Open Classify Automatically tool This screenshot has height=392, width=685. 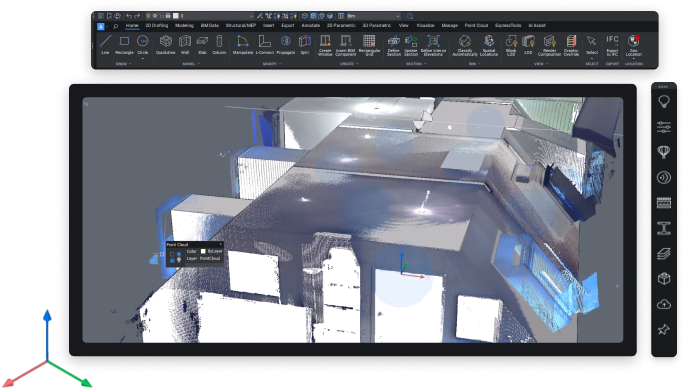[x=465, y=45]
